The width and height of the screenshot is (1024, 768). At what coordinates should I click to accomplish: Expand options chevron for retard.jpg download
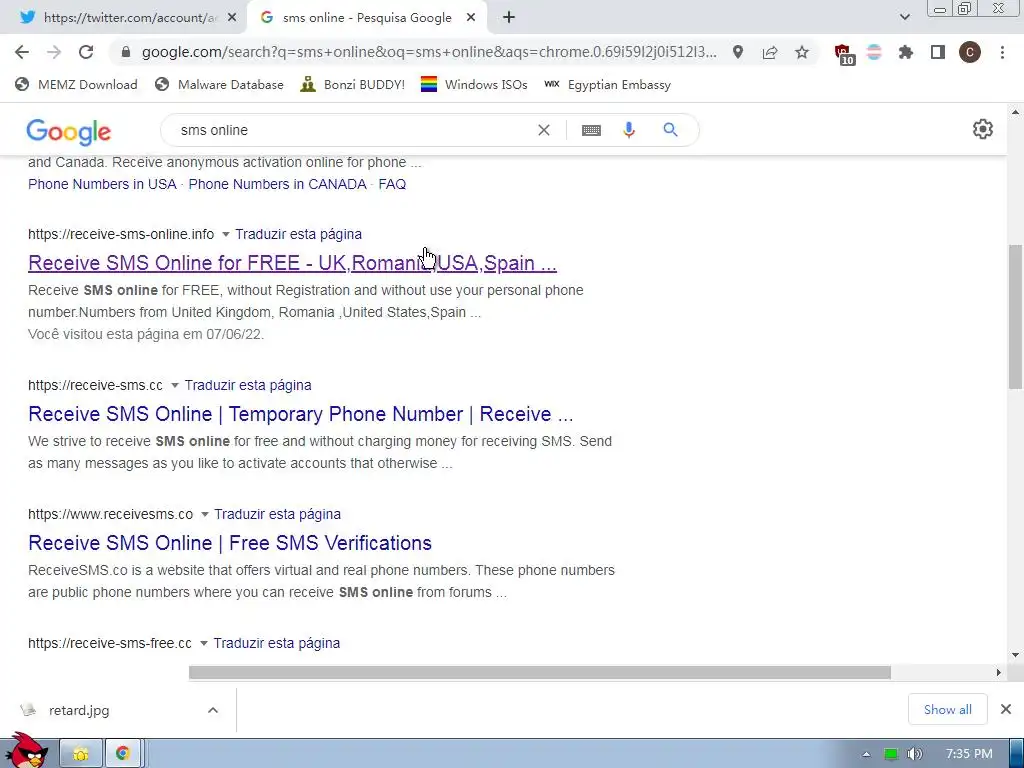(213, 710)
